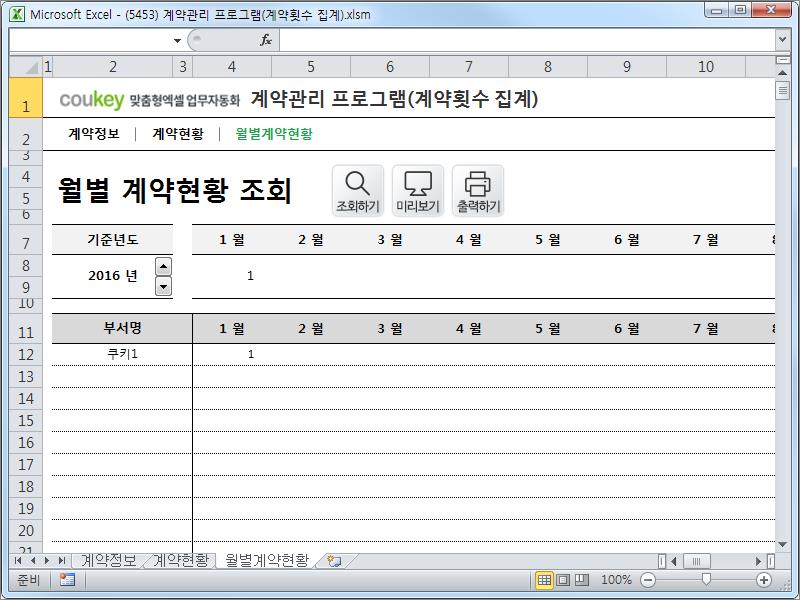
Task: Switch to Page Break Preview icon
Action: click(x=582, y=580)
